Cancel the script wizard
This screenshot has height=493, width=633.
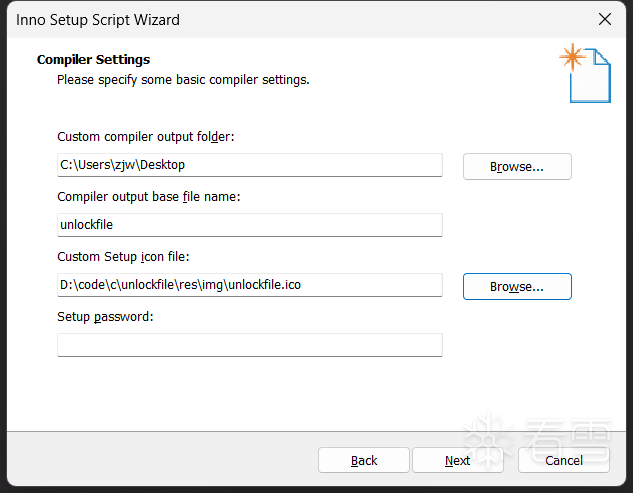click(564, 460)
